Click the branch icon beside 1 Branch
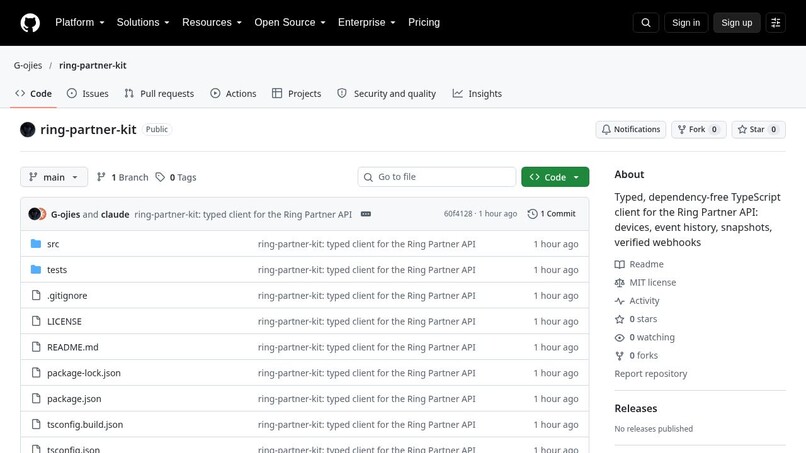The width and height of the screenshot is (806, 453). [x=101, y=177]
